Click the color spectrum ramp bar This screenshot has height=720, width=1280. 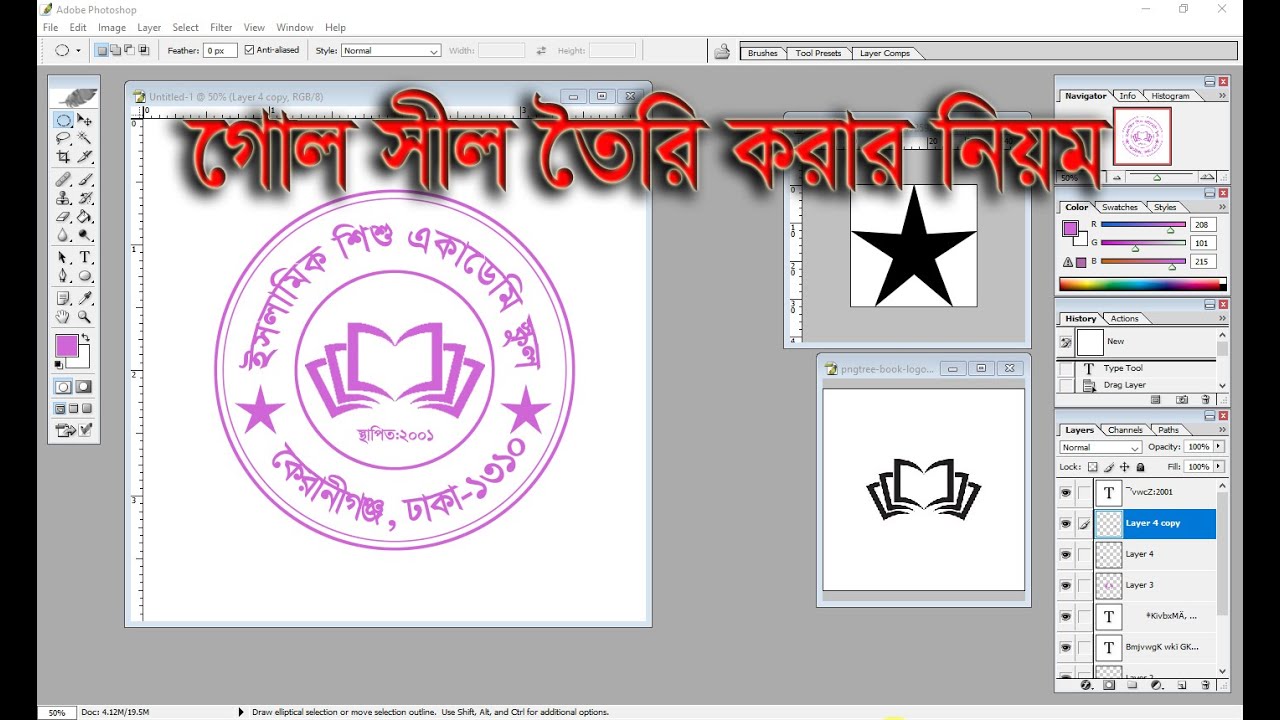pos(1142,285)
